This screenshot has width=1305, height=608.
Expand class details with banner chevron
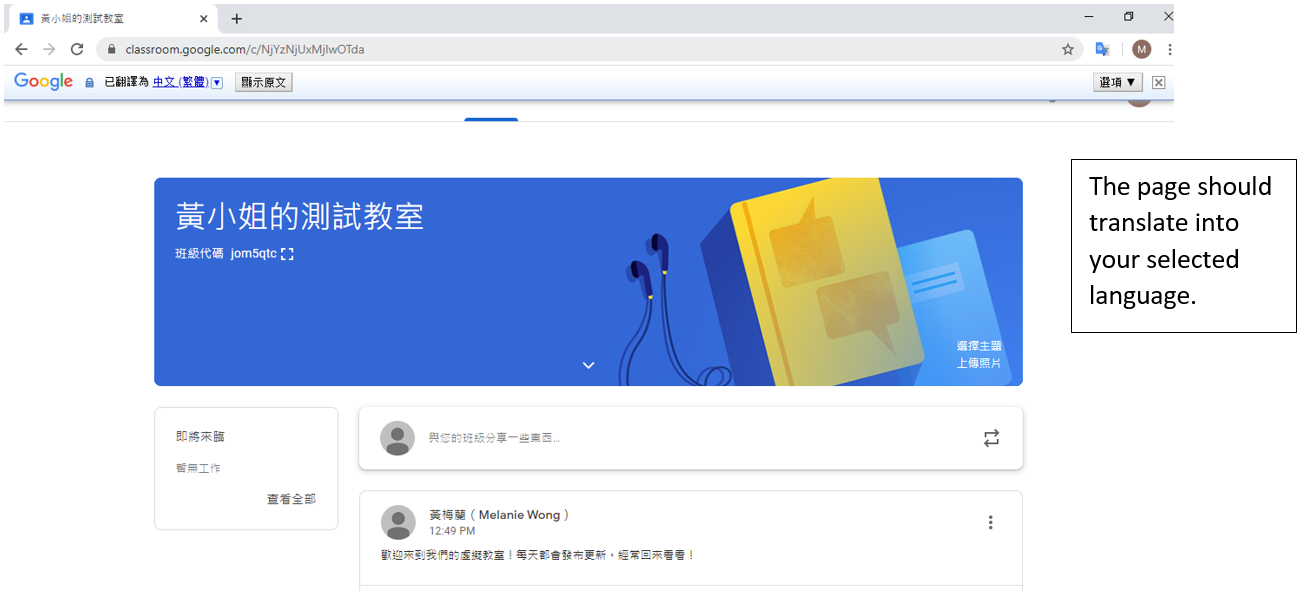[x=588, y=365]
